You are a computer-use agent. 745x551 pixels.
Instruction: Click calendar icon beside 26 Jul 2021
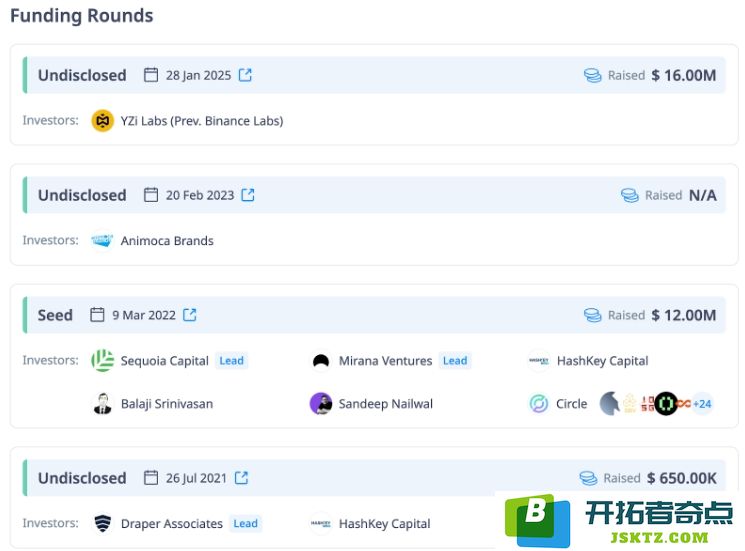click(151, 477)
